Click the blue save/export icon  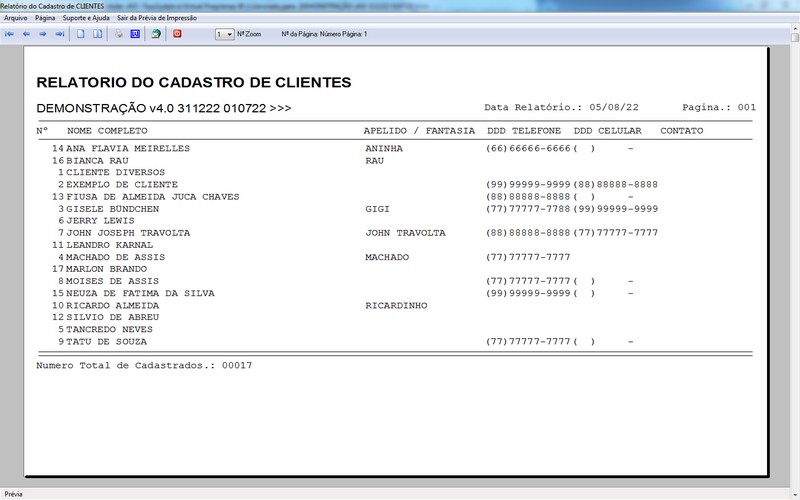pos(135,34)
